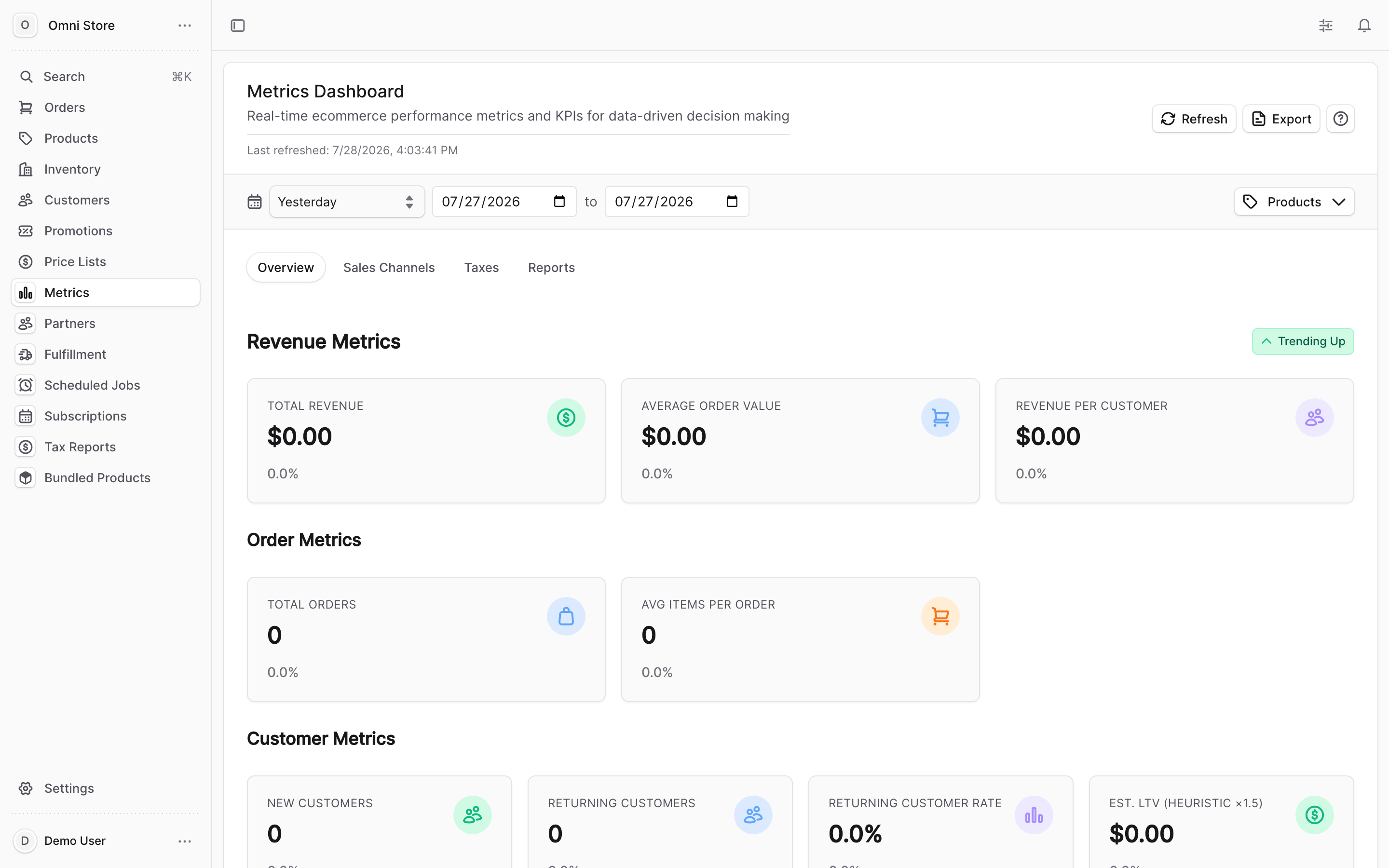Open the notifications bell
This screenshot has width=1389, height=868.
(1364, 25)
